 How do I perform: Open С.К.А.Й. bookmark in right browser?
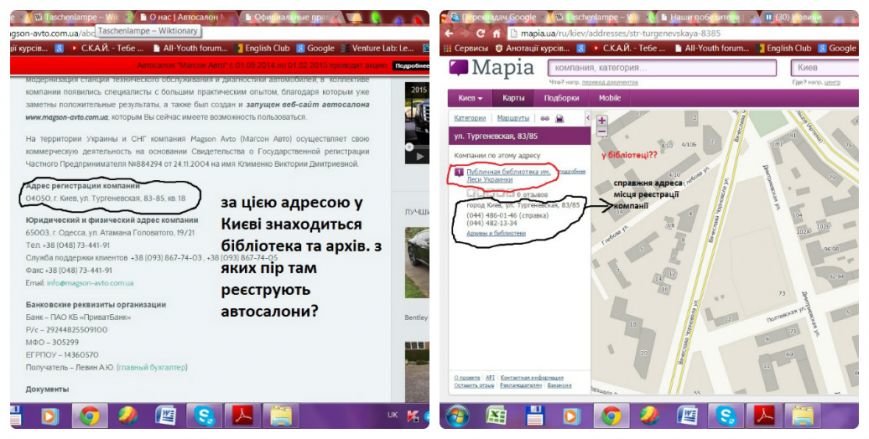point(631,49)
